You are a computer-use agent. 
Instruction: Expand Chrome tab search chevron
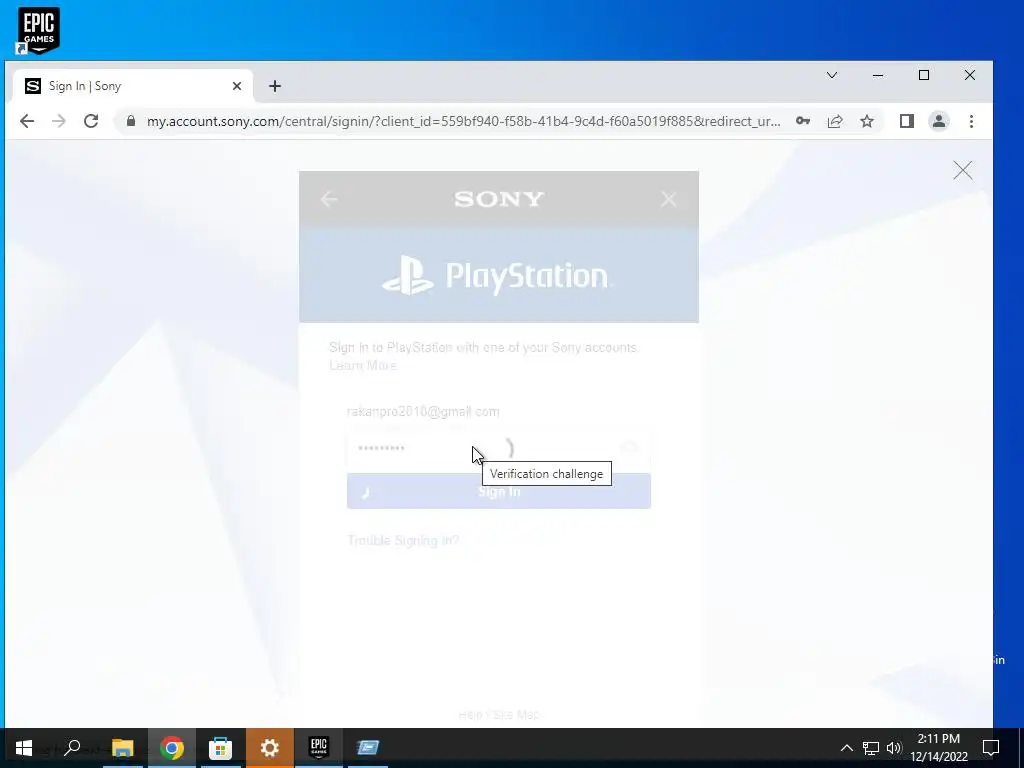[x=832, y=75]
